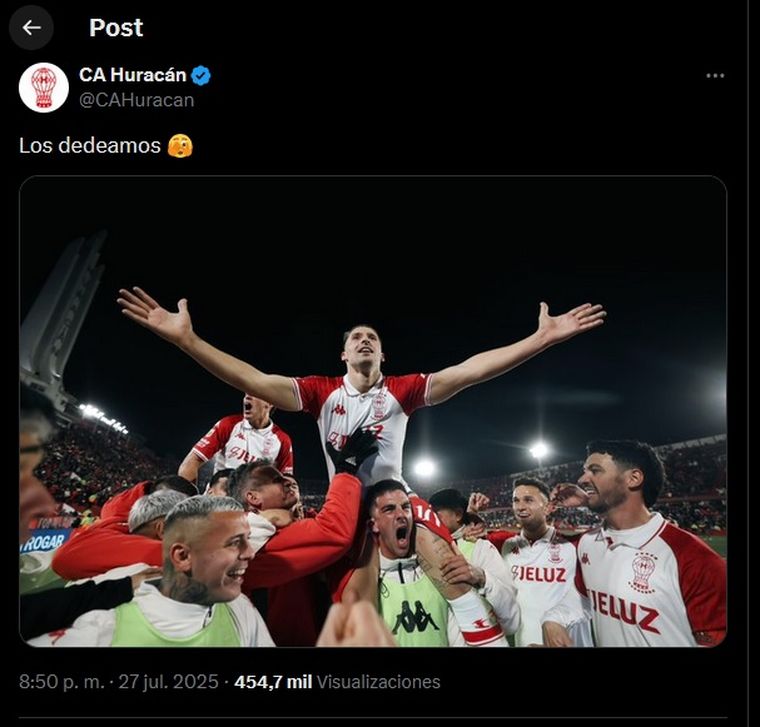Click the blue verified badge
This screenshot has width=760, height=727.
201,75
